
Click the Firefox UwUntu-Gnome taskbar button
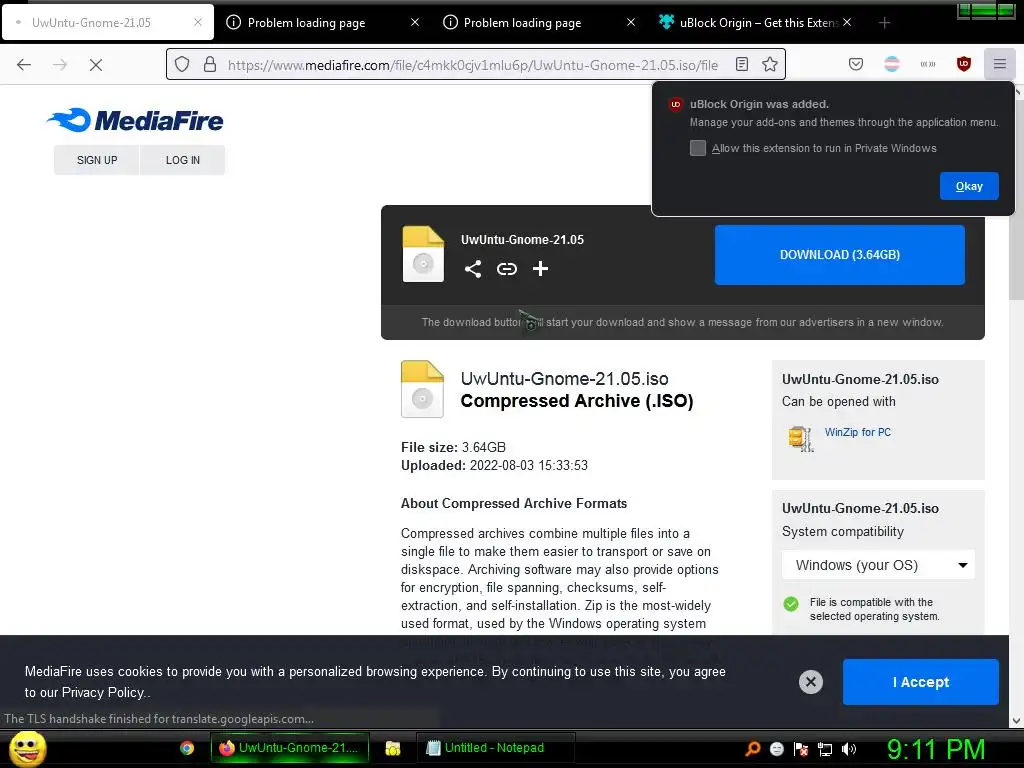coord(291,748)
